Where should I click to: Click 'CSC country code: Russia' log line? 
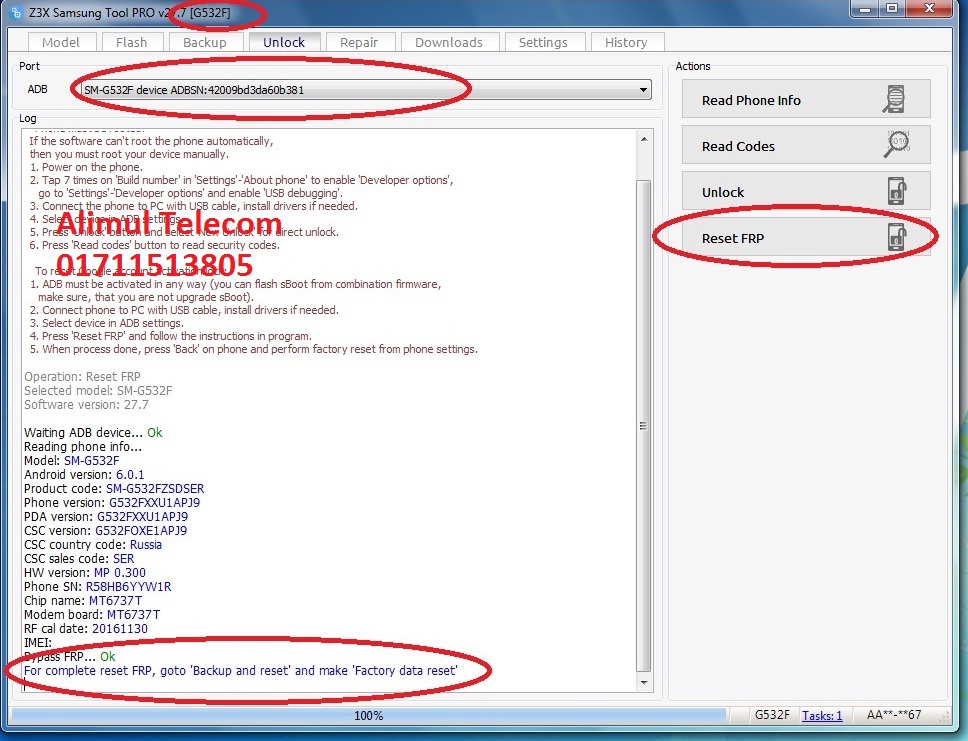point(93,545)
